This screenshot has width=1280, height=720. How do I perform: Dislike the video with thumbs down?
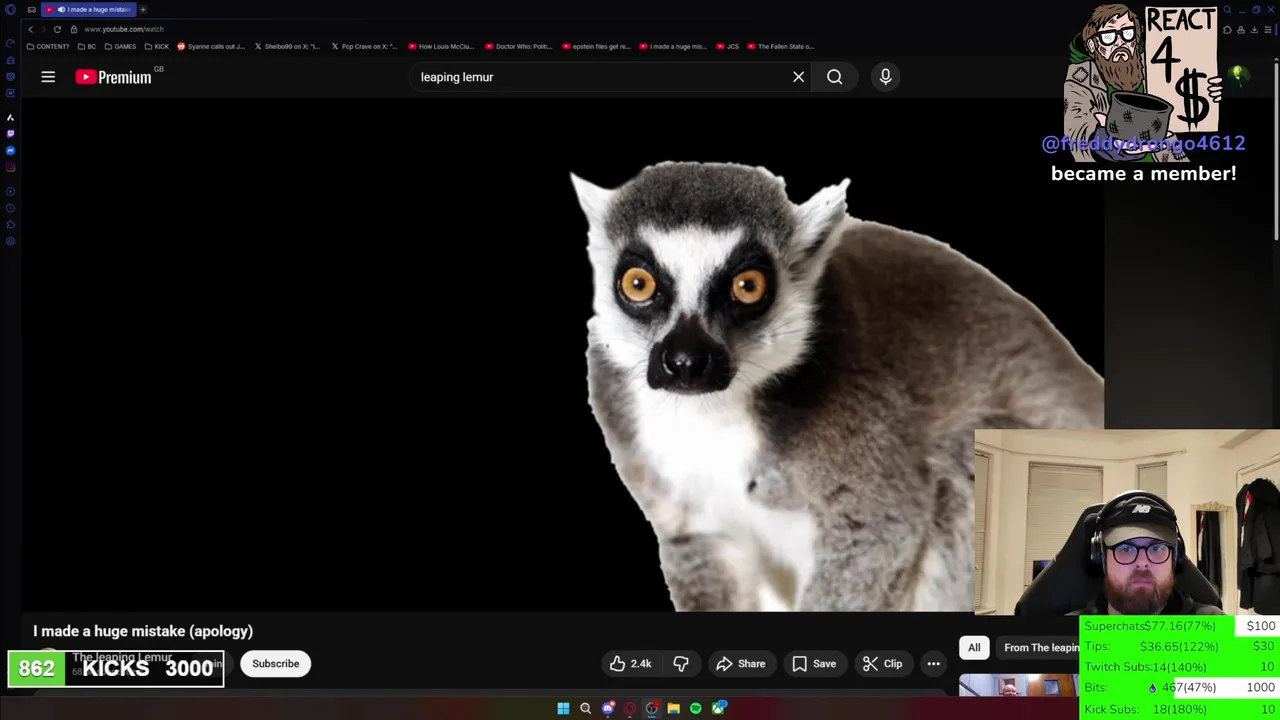click(681, 664)
